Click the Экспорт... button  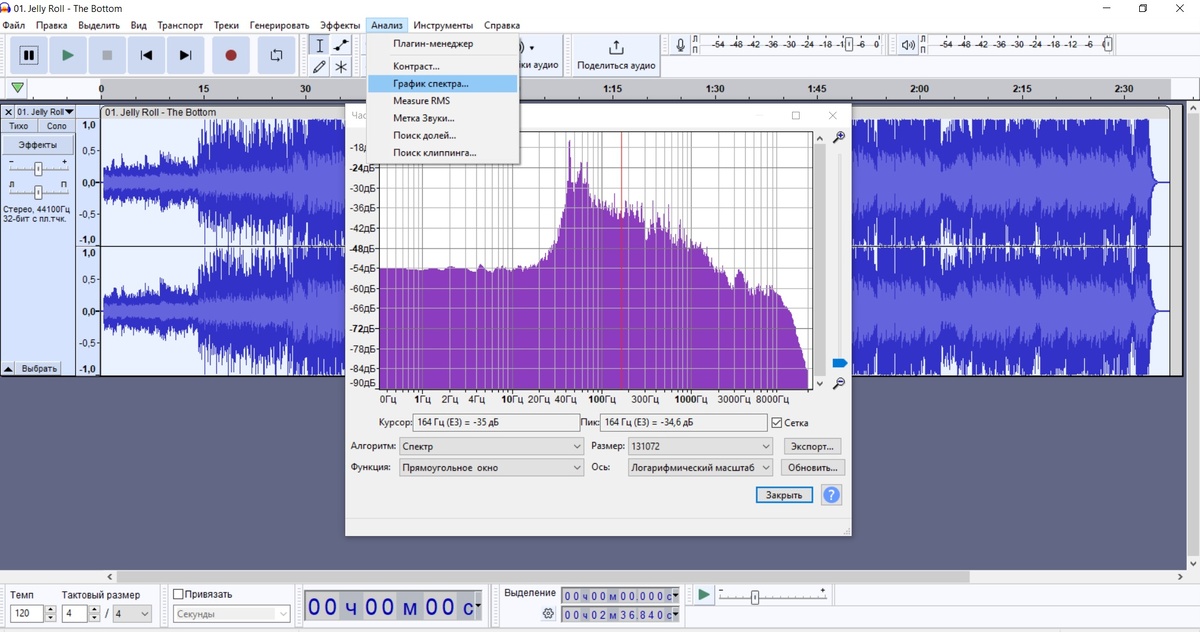[x=812, y=446]
